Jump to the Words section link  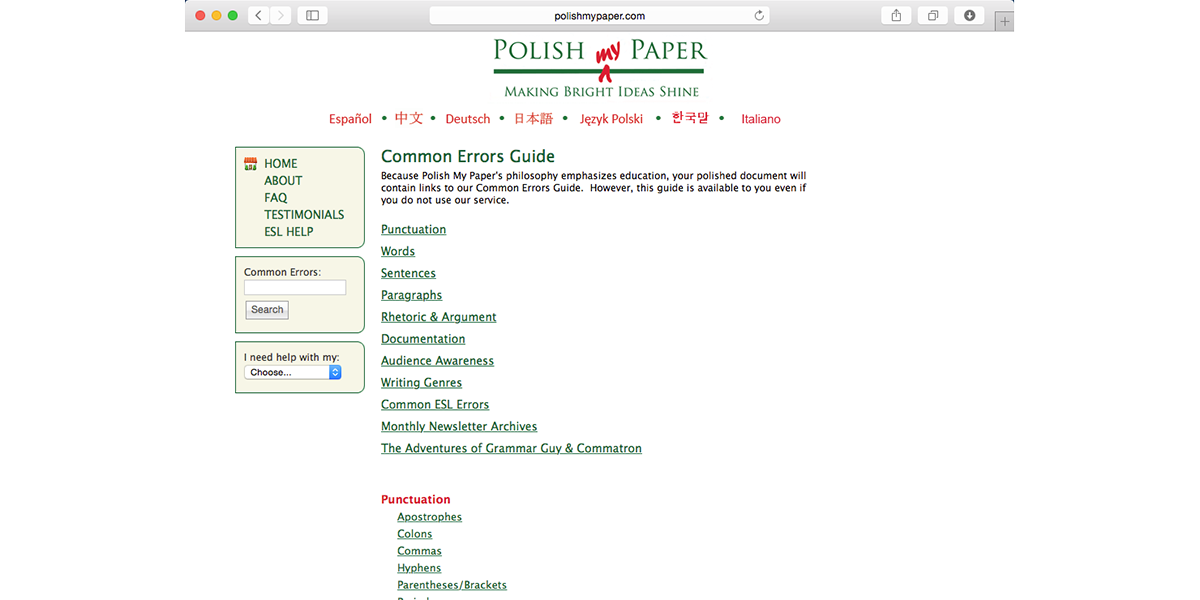pyautogui.click(x=398, y=252)
